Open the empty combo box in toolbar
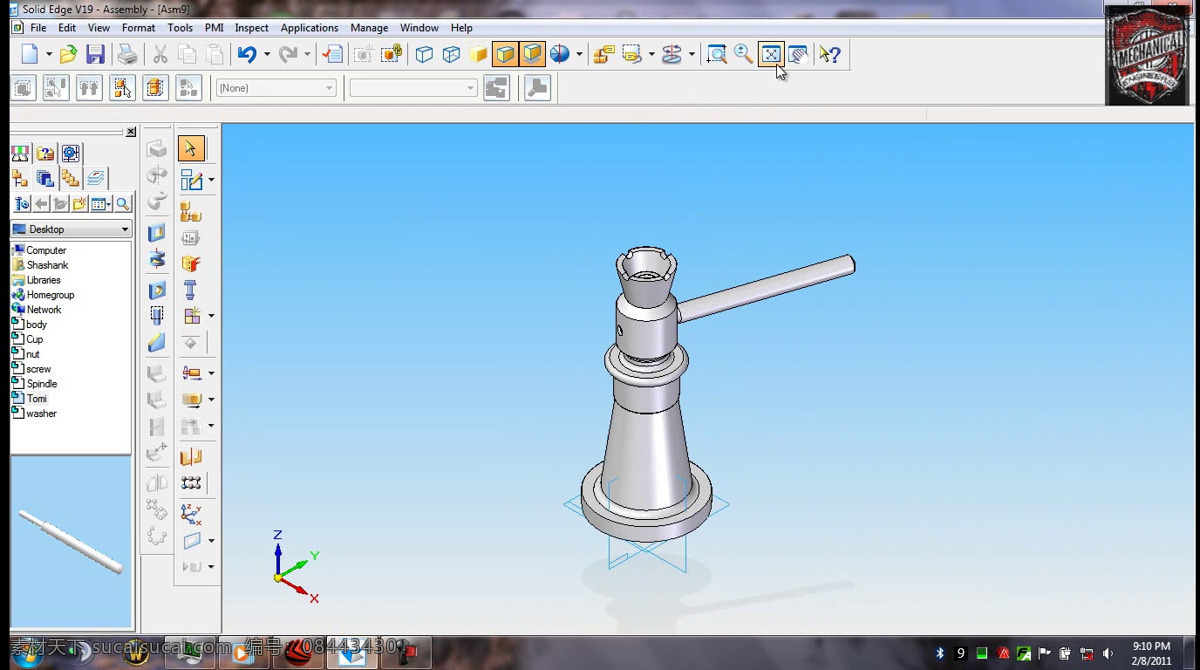The height and width of the screenshot is (670, 1200). tap(414, 88)
